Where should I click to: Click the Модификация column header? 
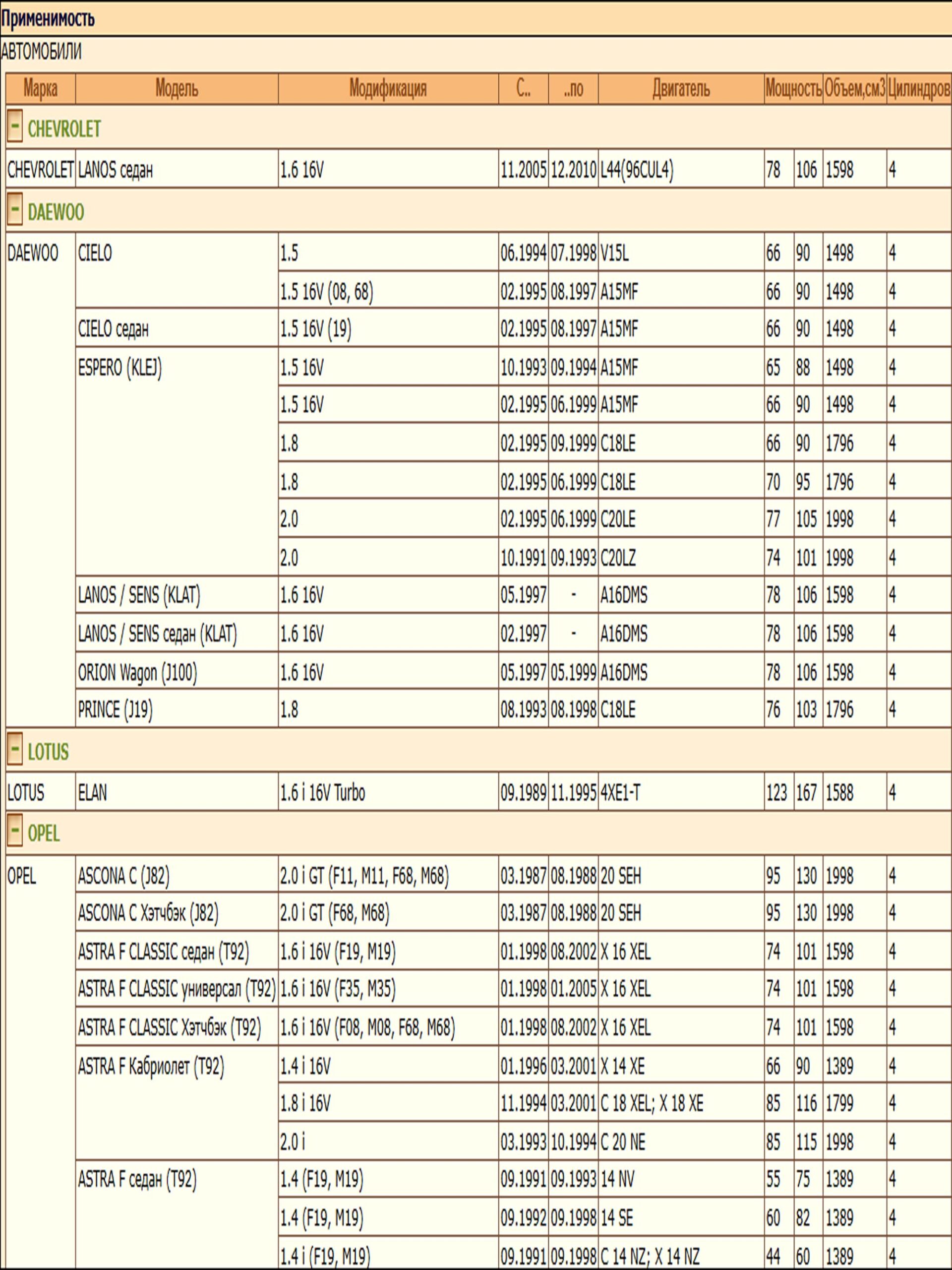[388, 89]
